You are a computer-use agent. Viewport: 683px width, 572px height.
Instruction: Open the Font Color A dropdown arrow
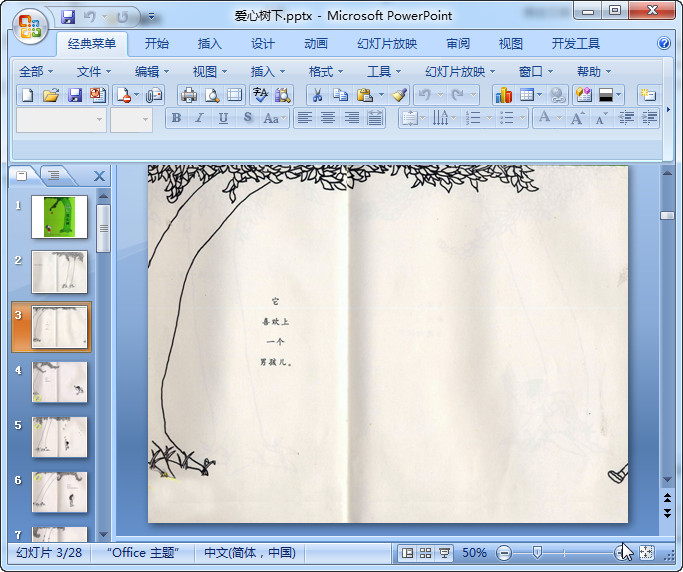tap(559, 118)
